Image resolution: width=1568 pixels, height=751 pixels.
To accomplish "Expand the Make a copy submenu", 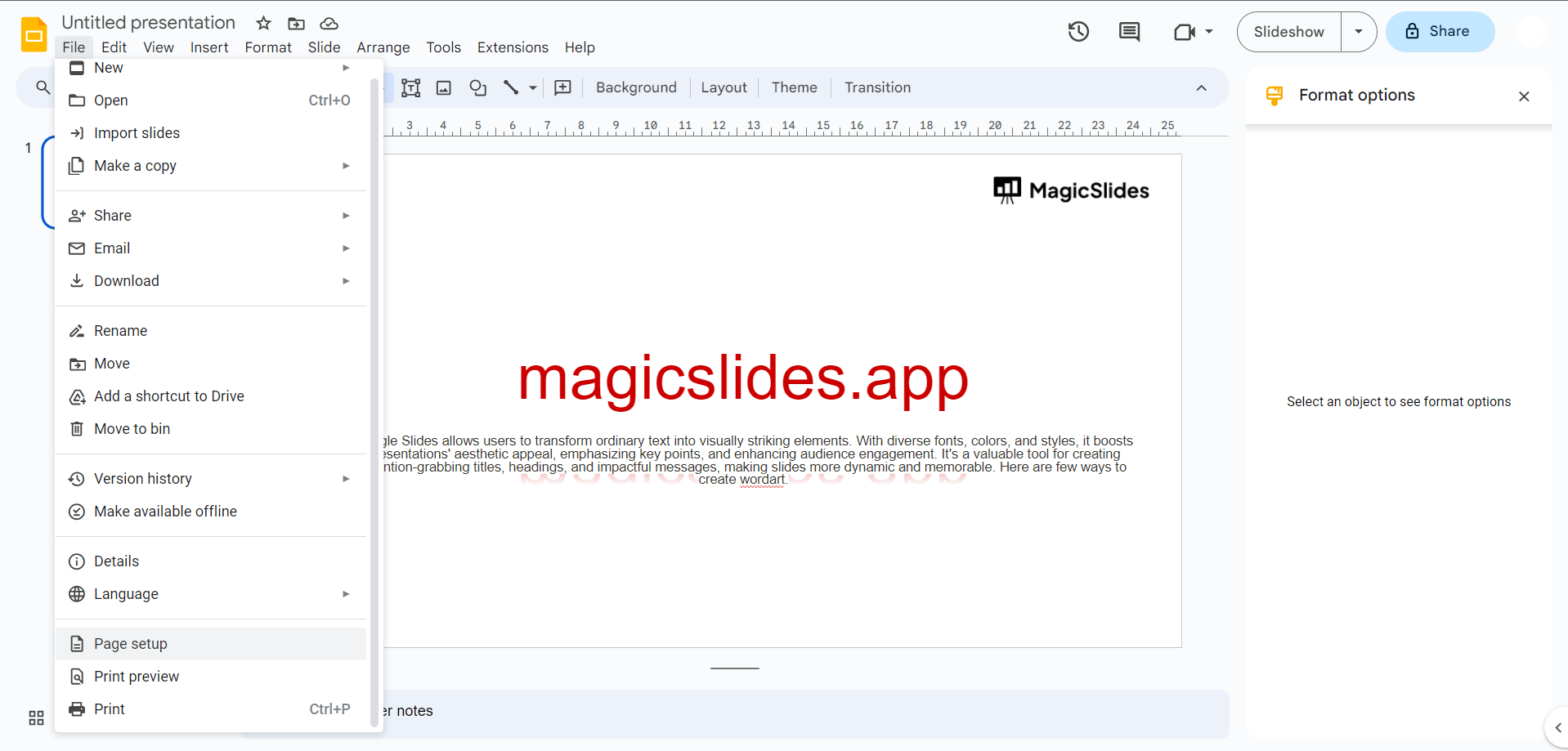I will pos(346,166).
